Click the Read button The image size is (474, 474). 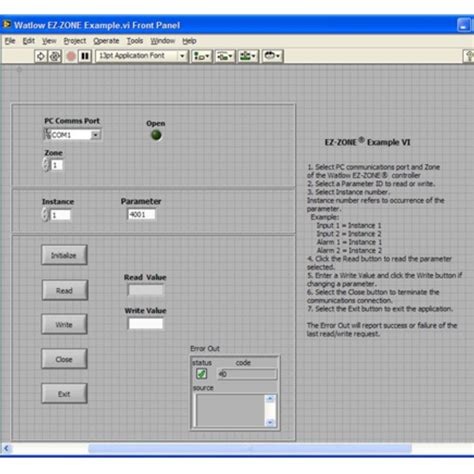pyautogui.click(x=65, y=290)
